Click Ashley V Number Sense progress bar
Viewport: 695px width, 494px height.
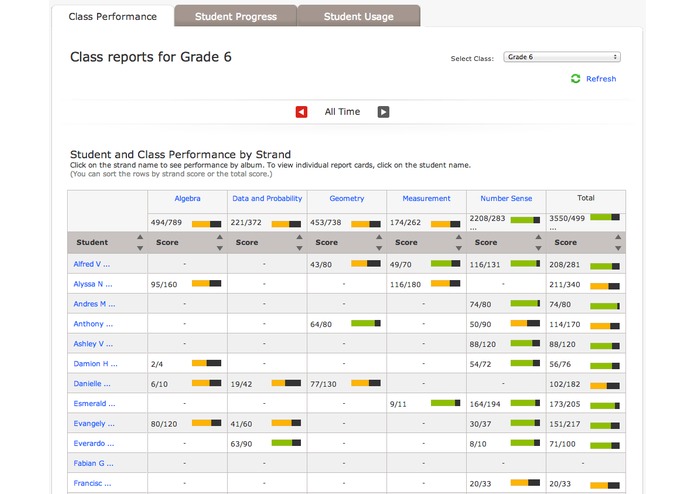click(x=525, y=343)
